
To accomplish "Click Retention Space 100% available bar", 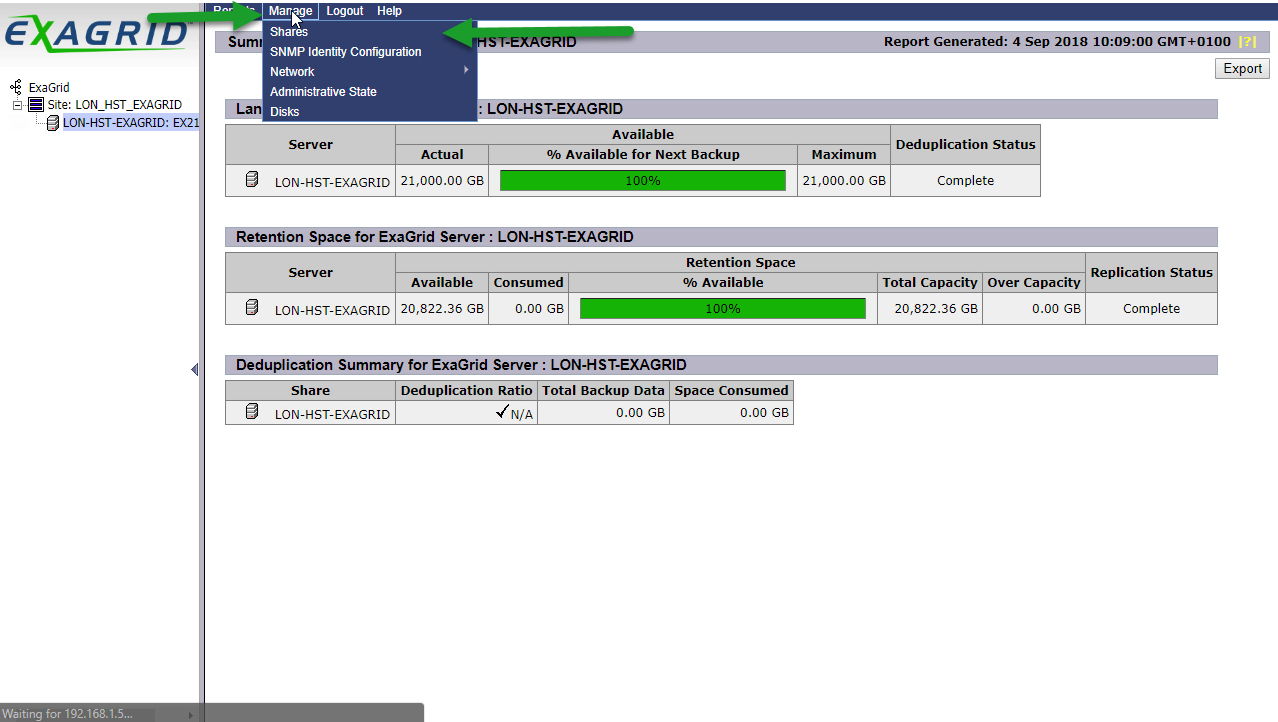I will coord(723,309).
